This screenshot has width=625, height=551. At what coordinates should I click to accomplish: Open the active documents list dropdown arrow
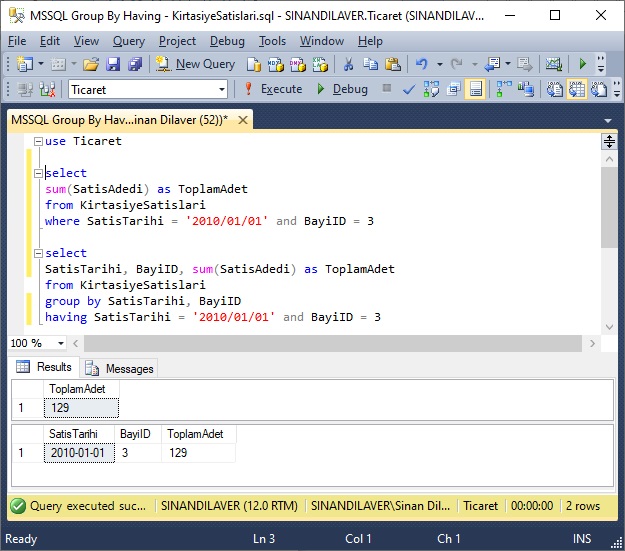point(608,120)
